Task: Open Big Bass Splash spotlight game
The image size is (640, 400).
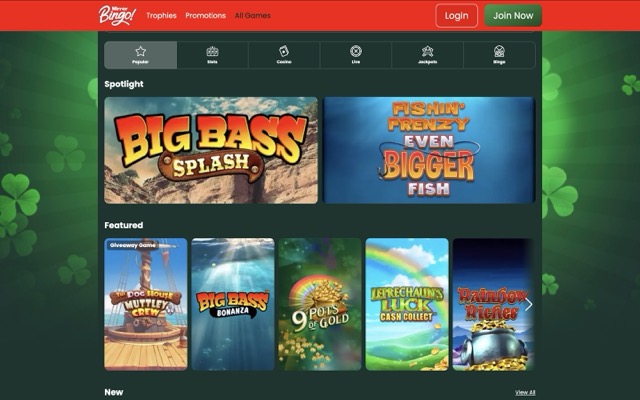Action: tap(211, 150)
